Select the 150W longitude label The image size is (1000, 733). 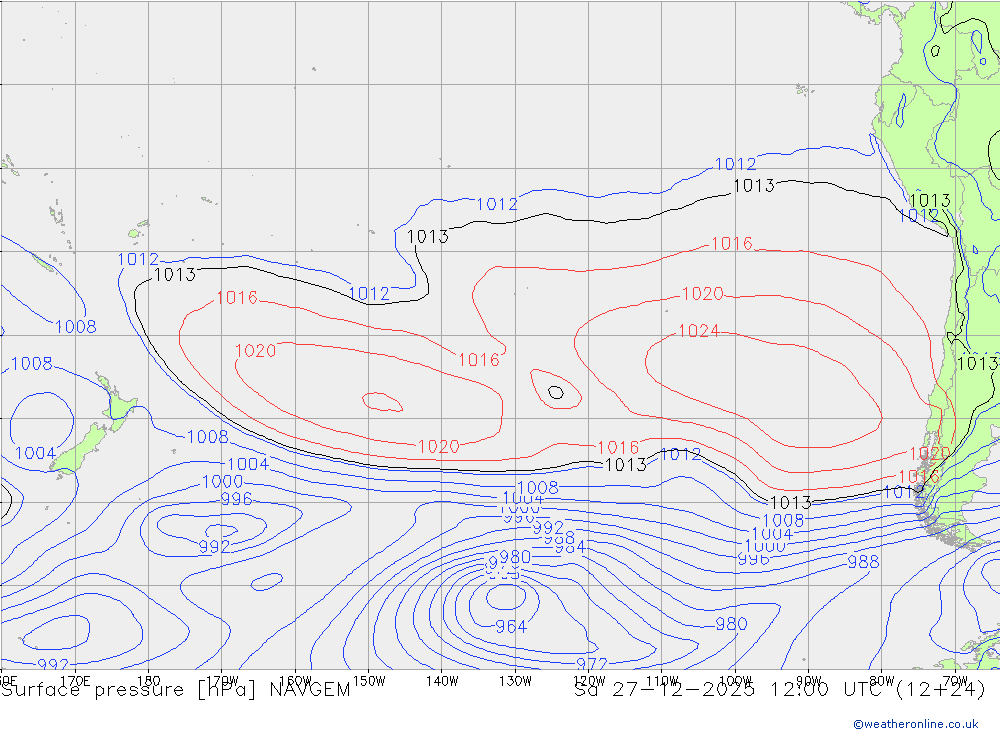tap(369, 681)
